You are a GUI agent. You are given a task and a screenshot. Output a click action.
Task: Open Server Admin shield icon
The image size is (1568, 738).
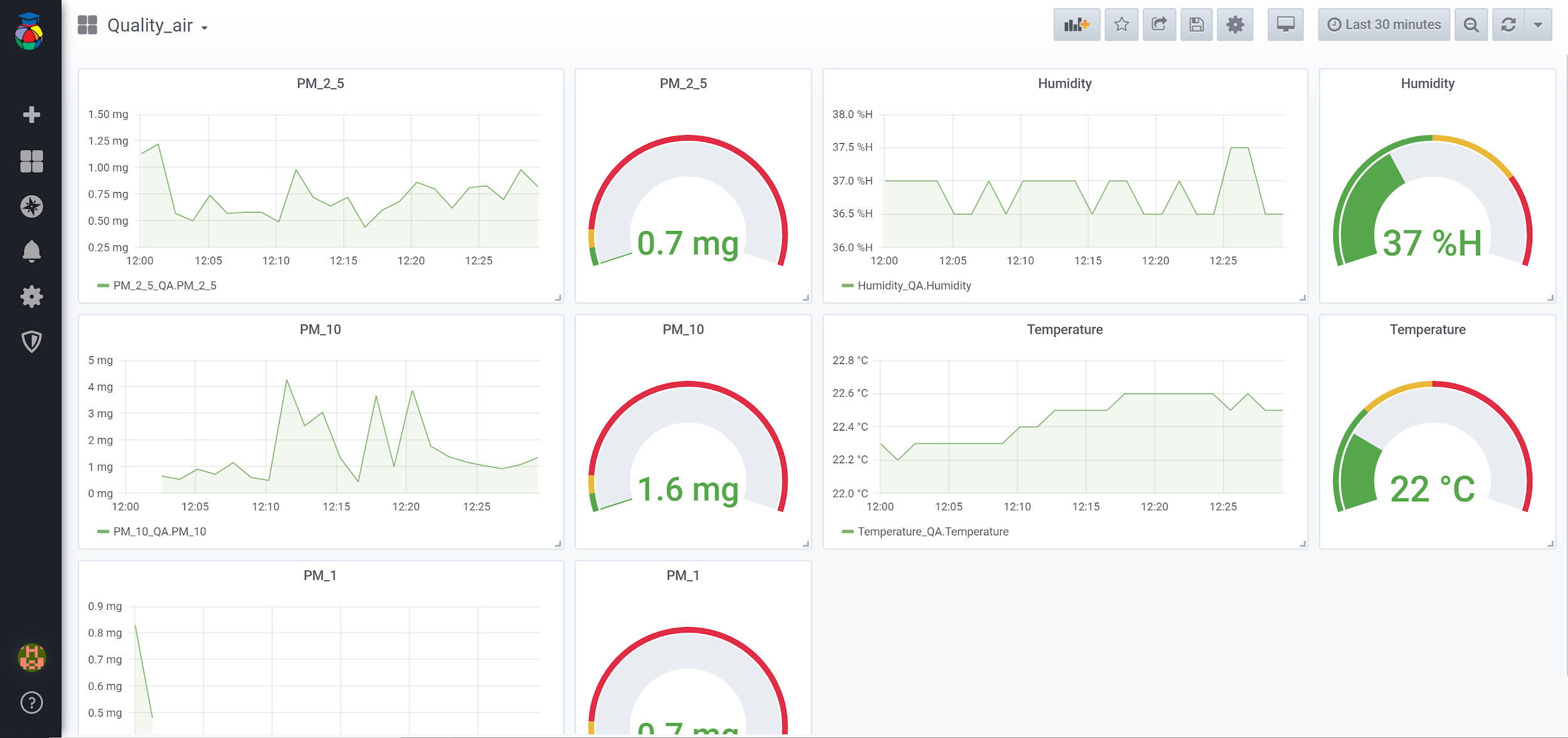coord(31,342)
